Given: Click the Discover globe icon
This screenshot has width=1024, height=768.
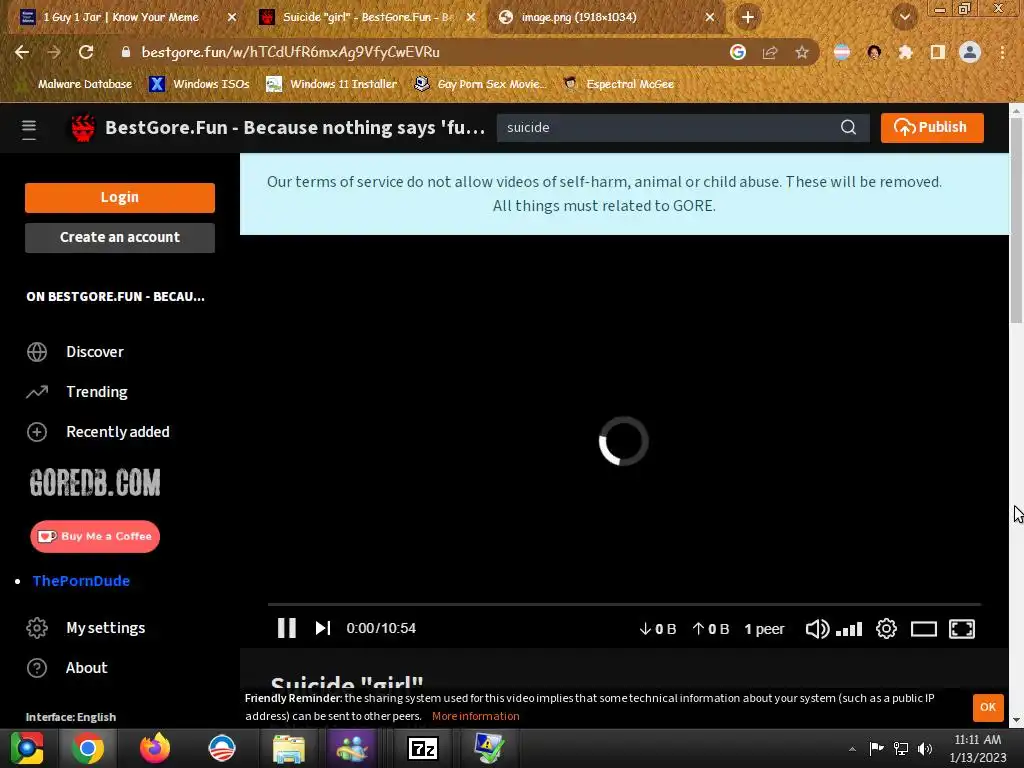Looking at the screenshot, I should point(37,352).
